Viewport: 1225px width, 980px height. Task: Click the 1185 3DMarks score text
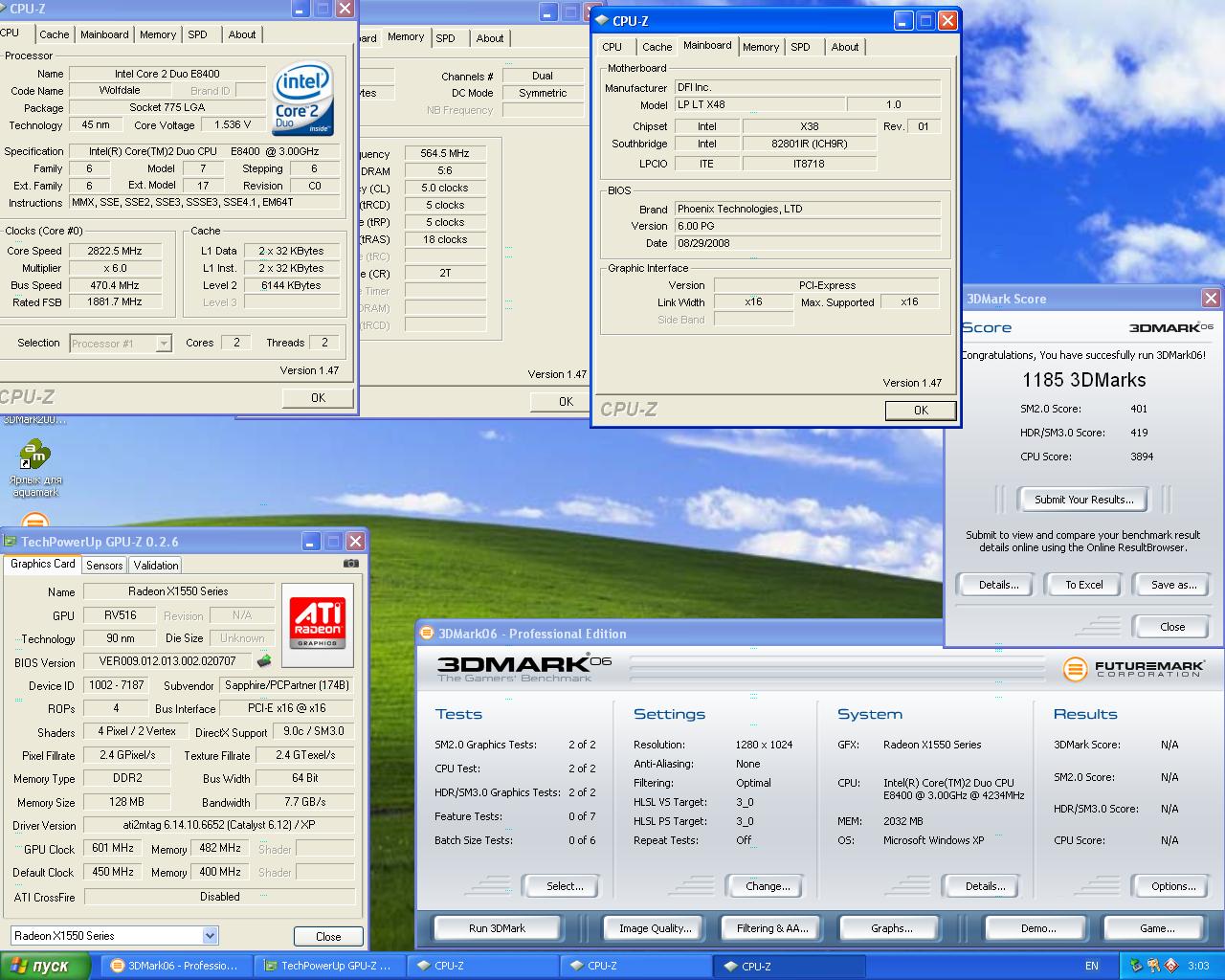click(x=1083, y=380)
